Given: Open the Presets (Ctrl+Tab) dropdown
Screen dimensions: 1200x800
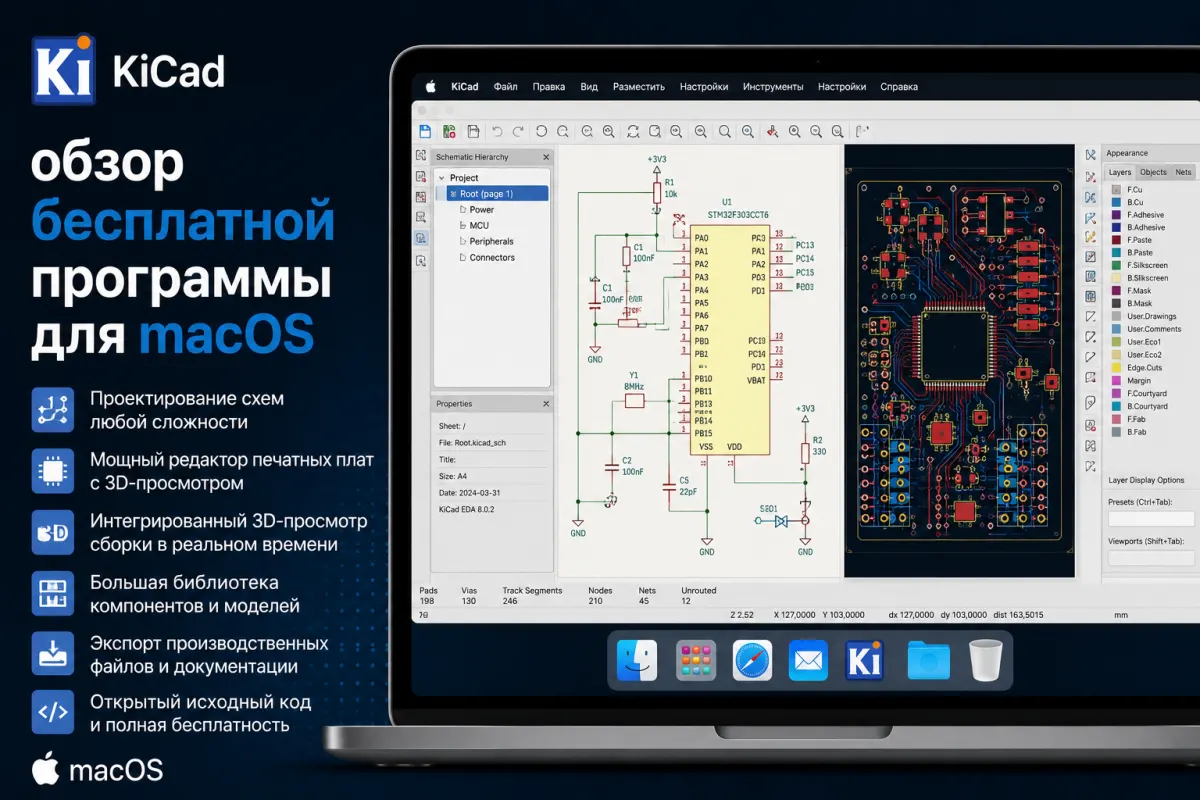Looking at the screenshot, I should pyautogui.click(x=1151, y=519).
